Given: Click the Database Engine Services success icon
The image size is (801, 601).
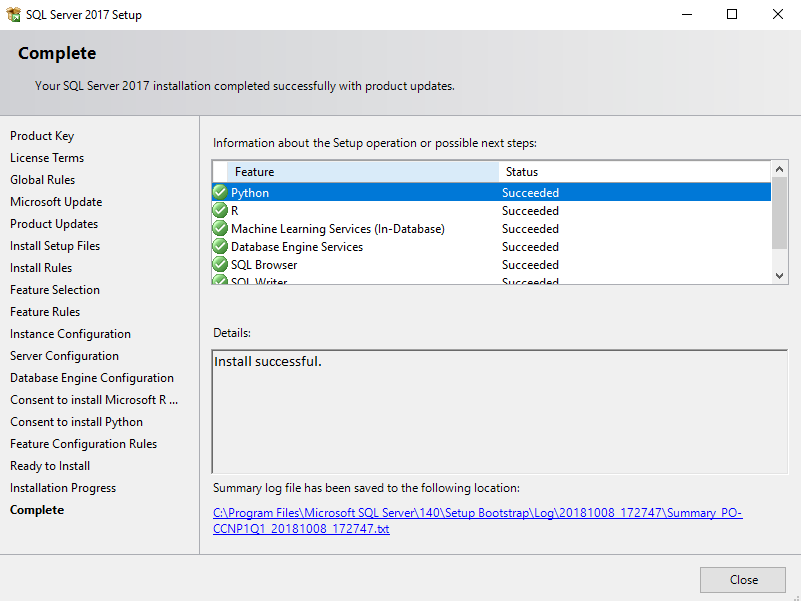Looking at the screenshot, I should (220, 247).
